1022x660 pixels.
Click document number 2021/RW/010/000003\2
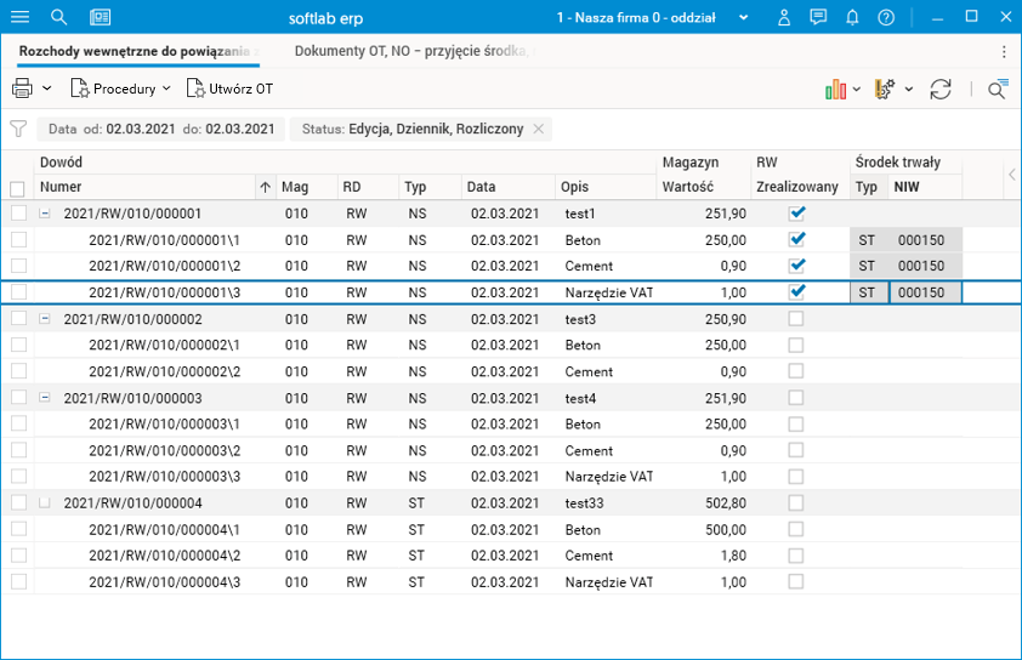tap(164, 450)
